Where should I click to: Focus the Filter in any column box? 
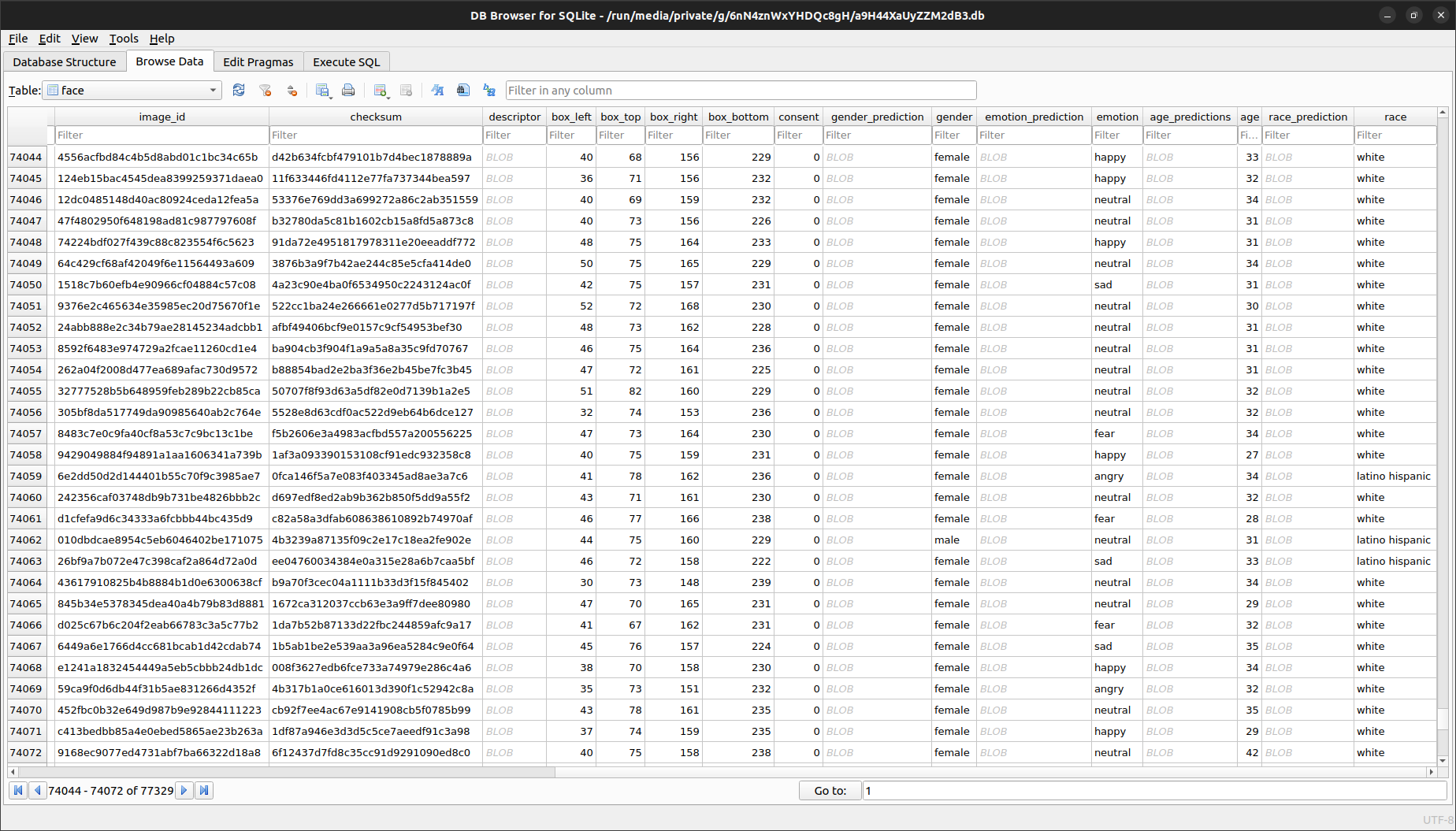pos(741,91)
